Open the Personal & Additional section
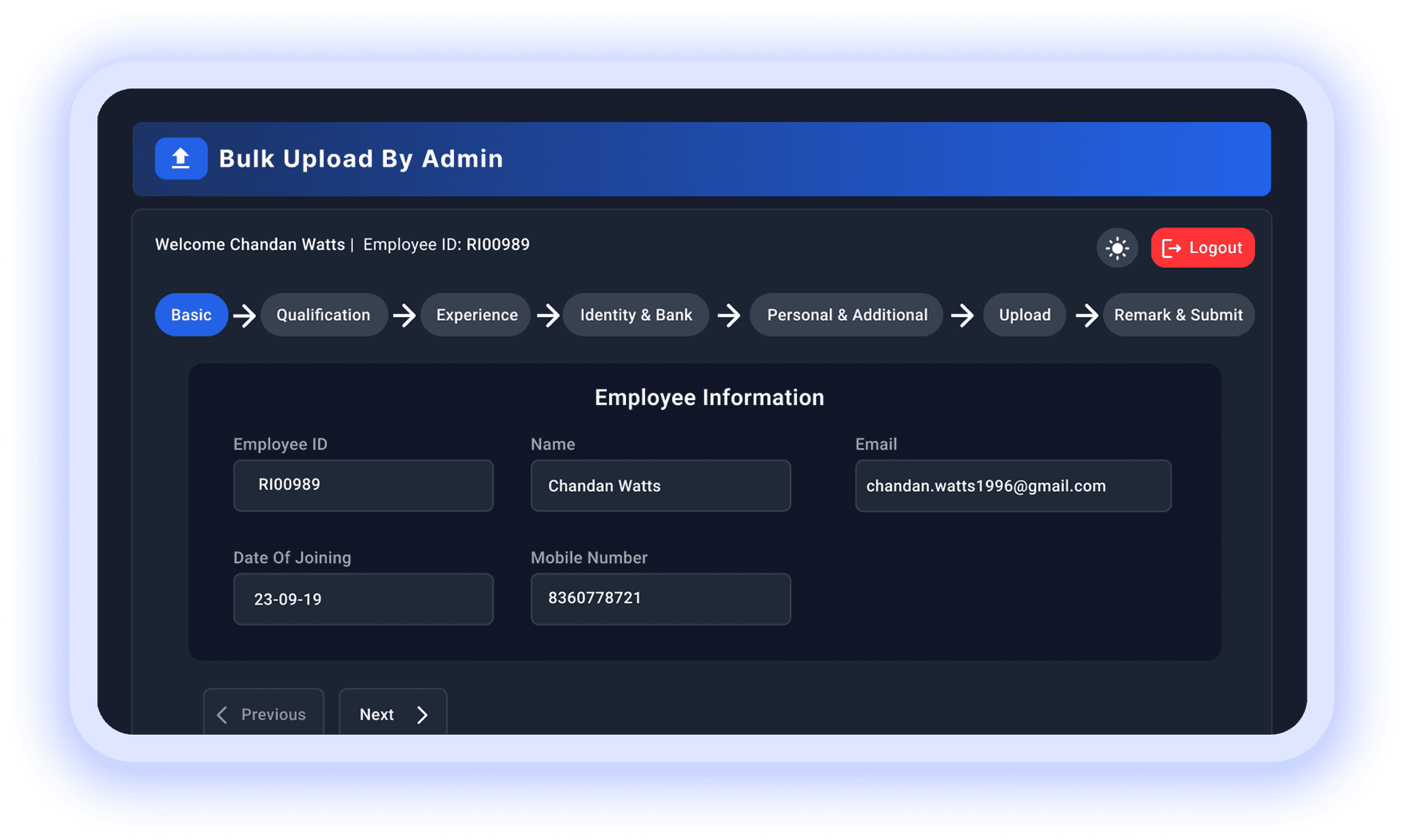 (846, 315)
